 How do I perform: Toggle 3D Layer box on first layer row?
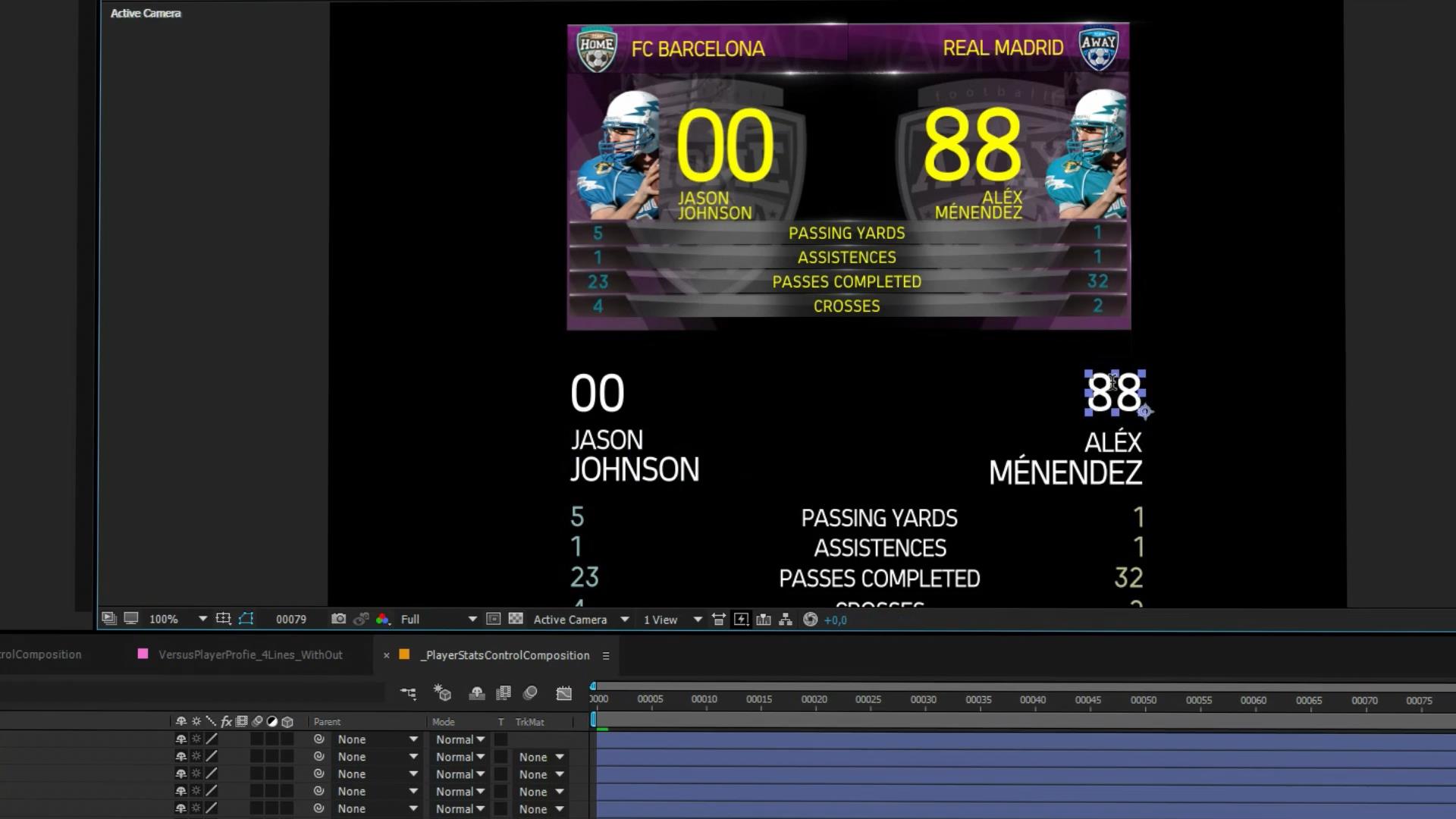tap(287, 739)
